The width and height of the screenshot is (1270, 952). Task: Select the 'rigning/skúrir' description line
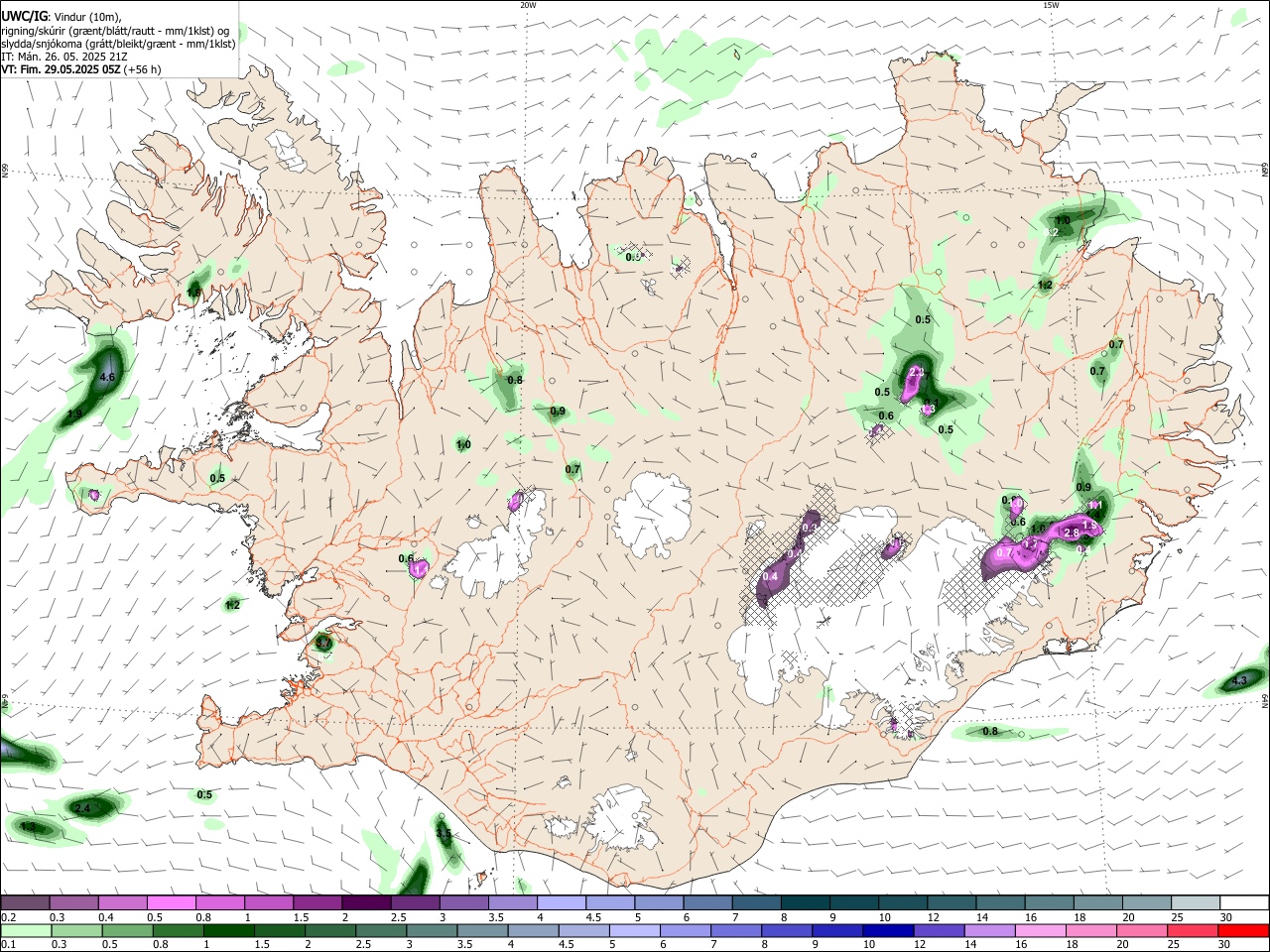(x=114, y=31)
